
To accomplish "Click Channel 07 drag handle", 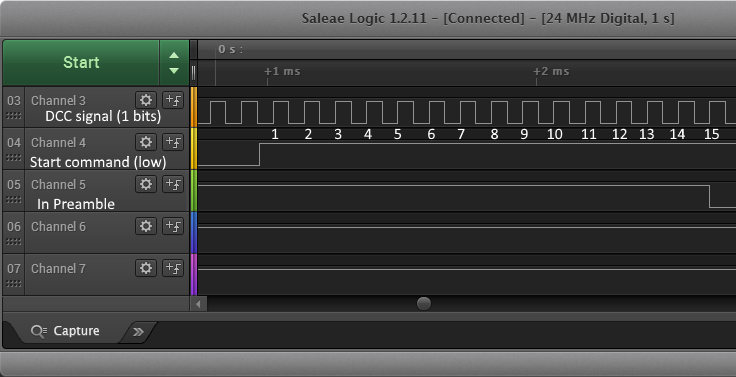I will [14, 284].
